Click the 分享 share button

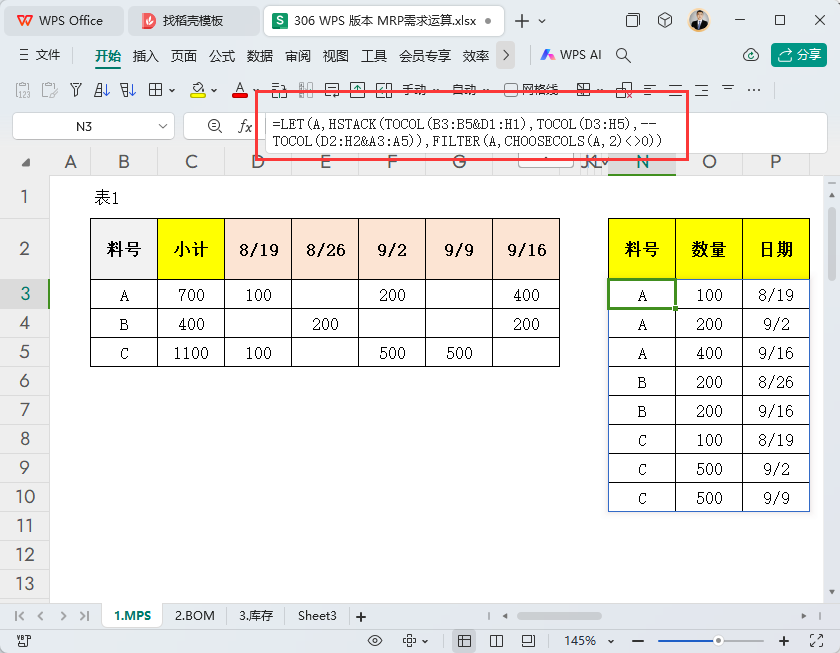[x=799, y=55]
